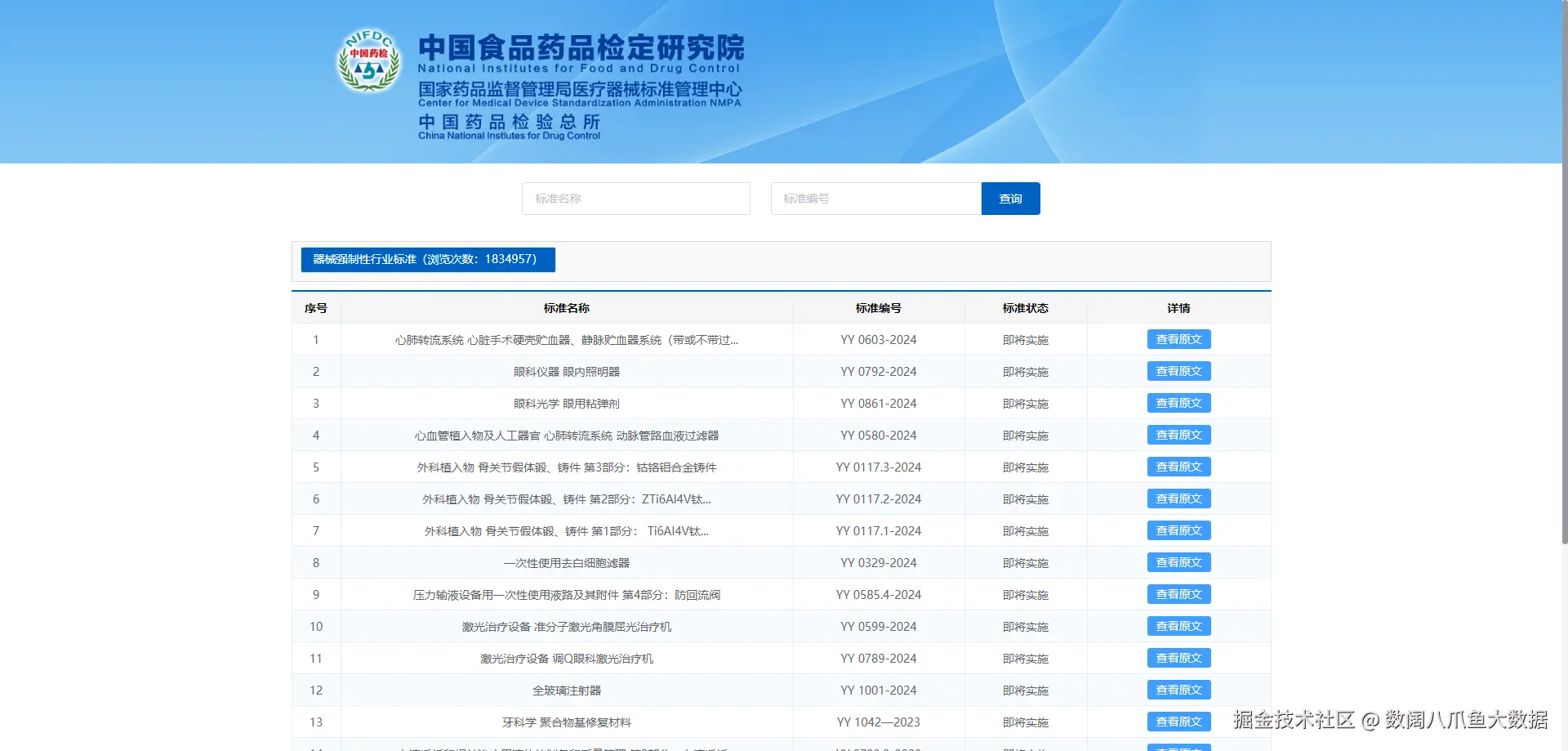
Task: Open 查看原文 for YY 0603-2024
Action: 1178,339
